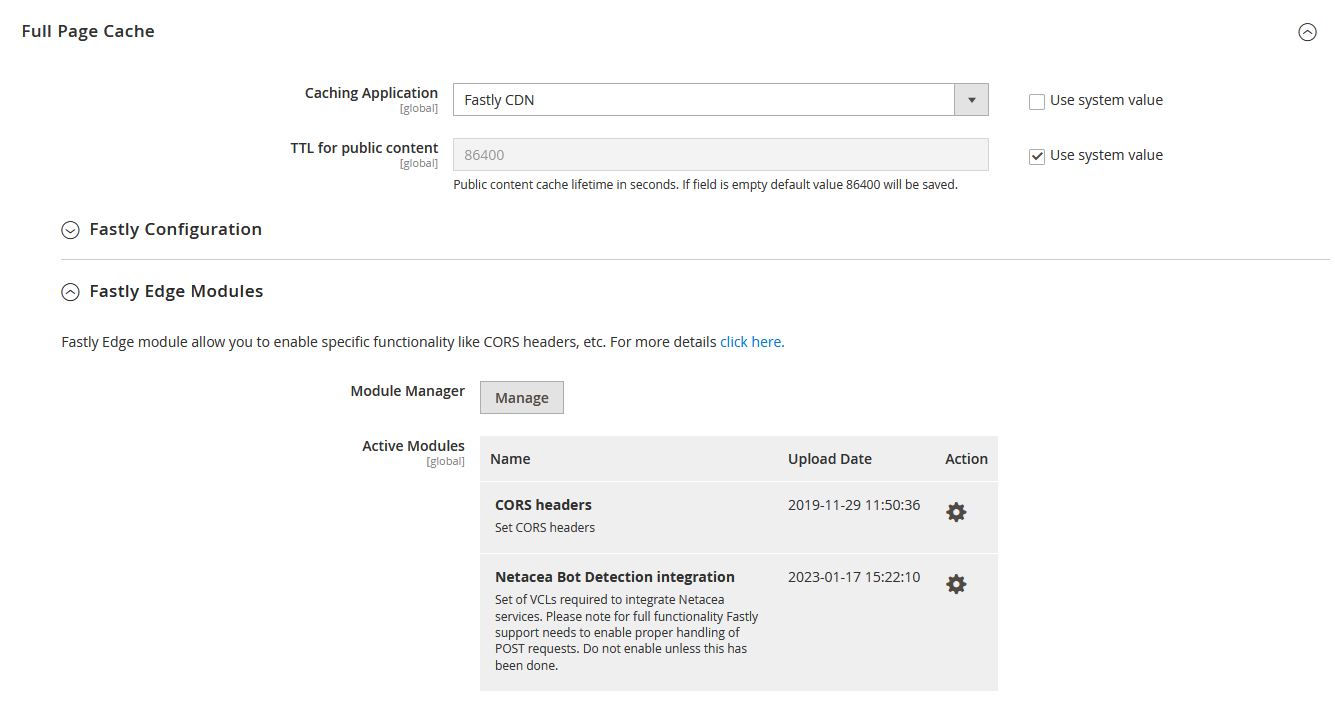Click the Full Page Cache heading
Image resolution: width=1335 pixels, height=714 pixels.
click(88, 32)
